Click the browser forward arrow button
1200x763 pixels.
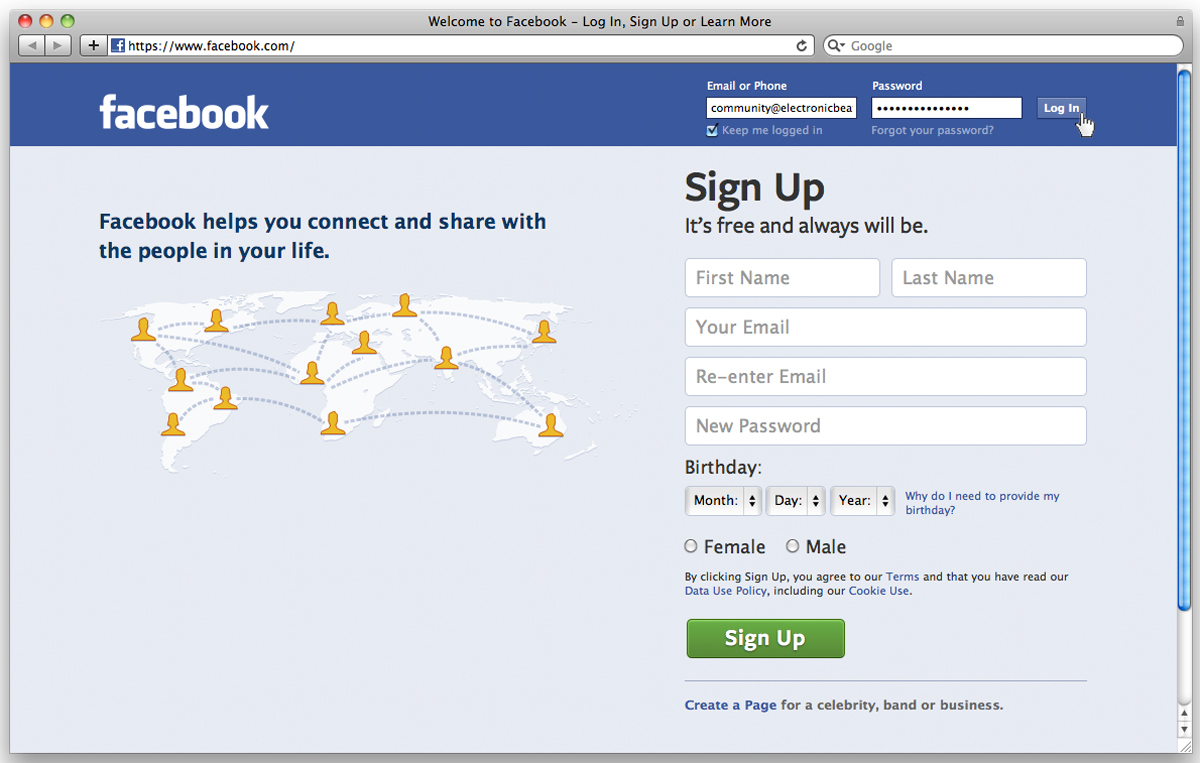pyautogui.click(x=58, y=45)
